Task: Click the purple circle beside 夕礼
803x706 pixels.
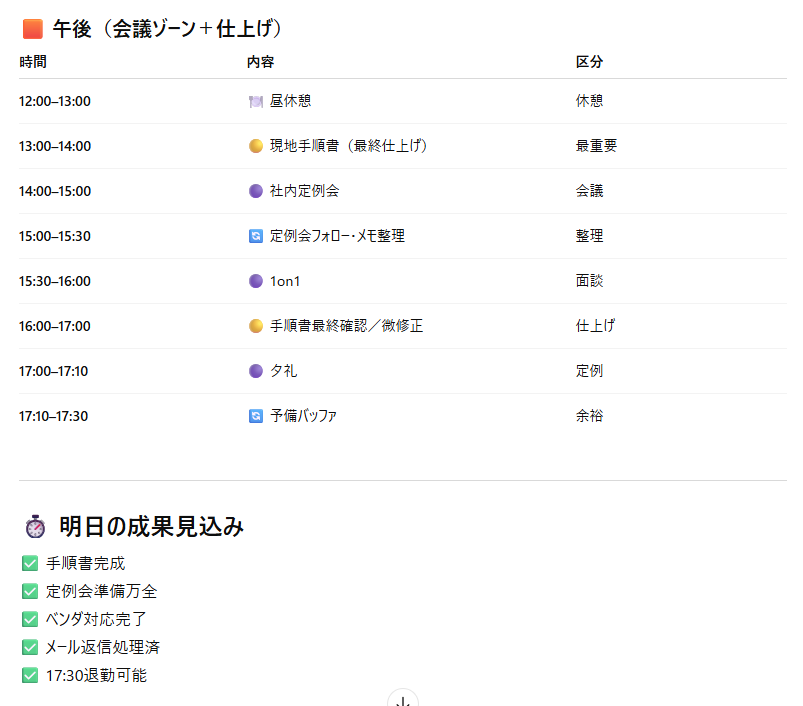Action: pos(256,371)
